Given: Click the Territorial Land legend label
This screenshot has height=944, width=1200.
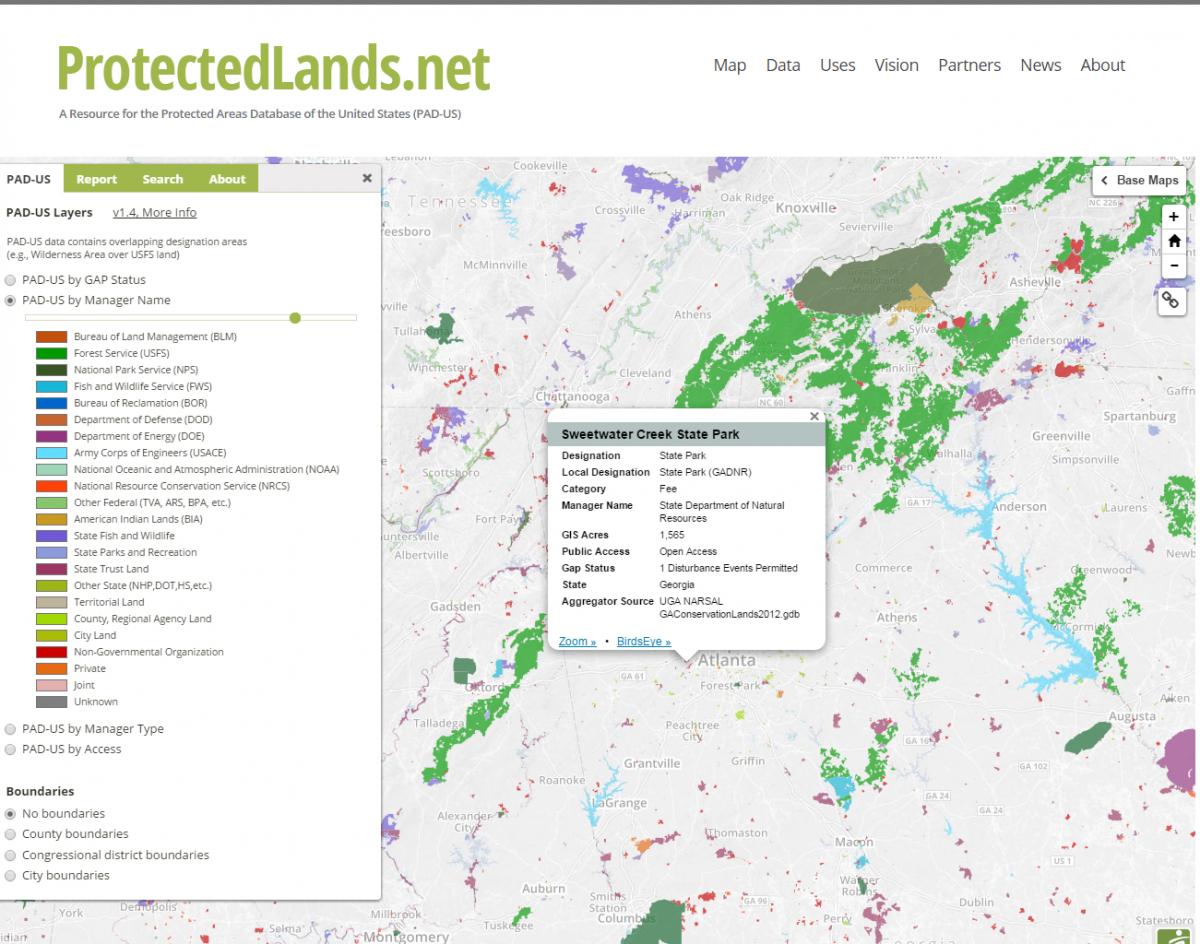Looking at the screenshot, I should click(x=109, y=602).
